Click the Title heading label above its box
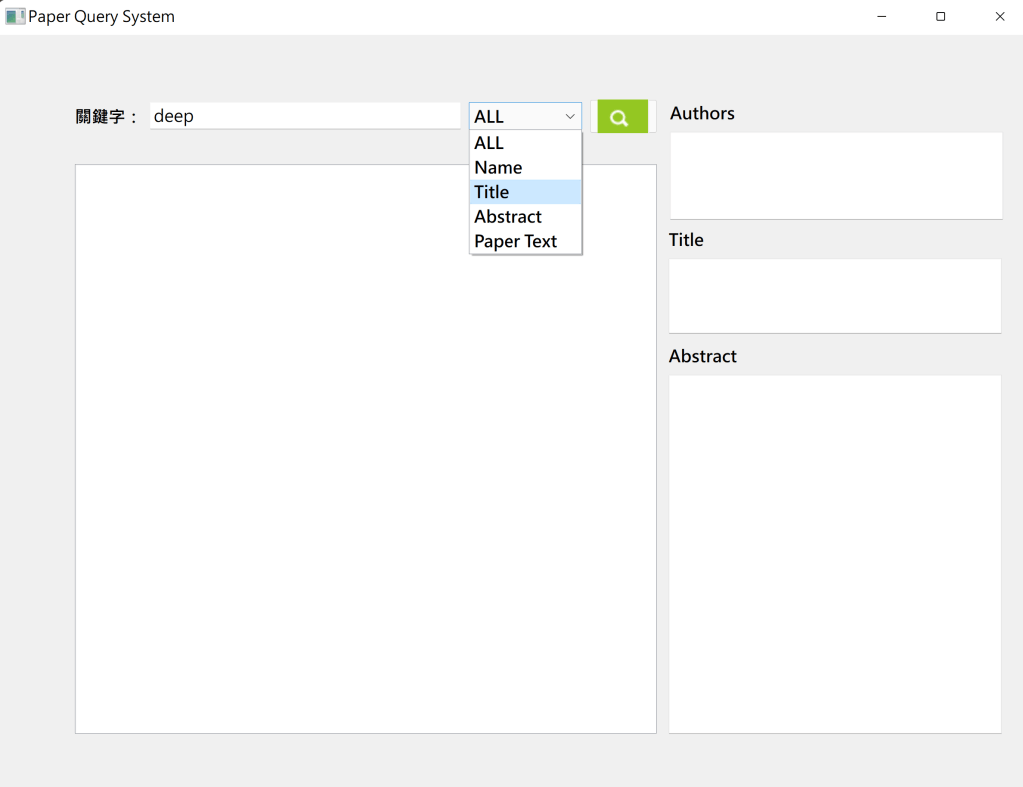 click(686, 240)
